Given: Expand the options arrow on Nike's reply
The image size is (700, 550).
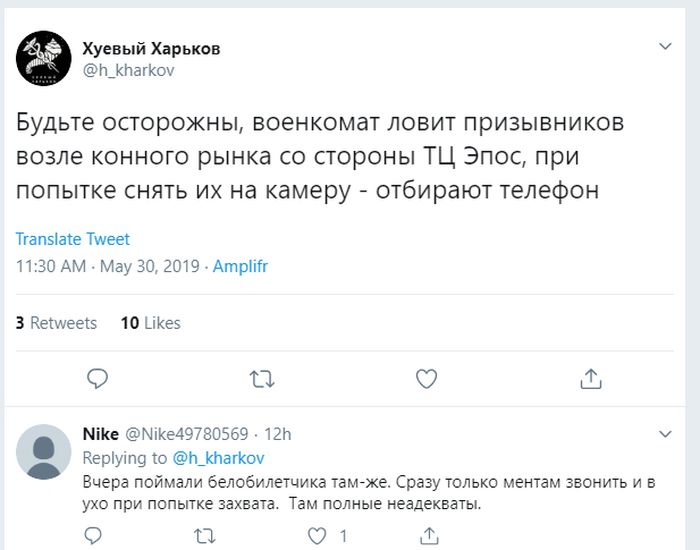Looking at the screenshot, I should coord(665,434).
